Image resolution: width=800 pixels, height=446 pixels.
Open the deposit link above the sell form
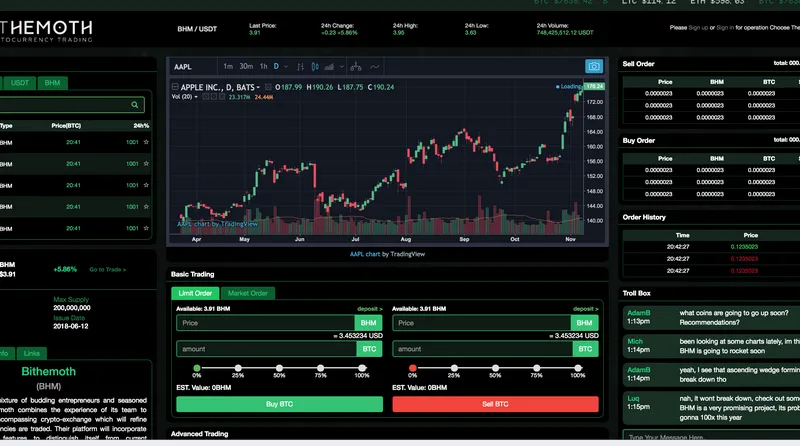(x=585, y=309)
